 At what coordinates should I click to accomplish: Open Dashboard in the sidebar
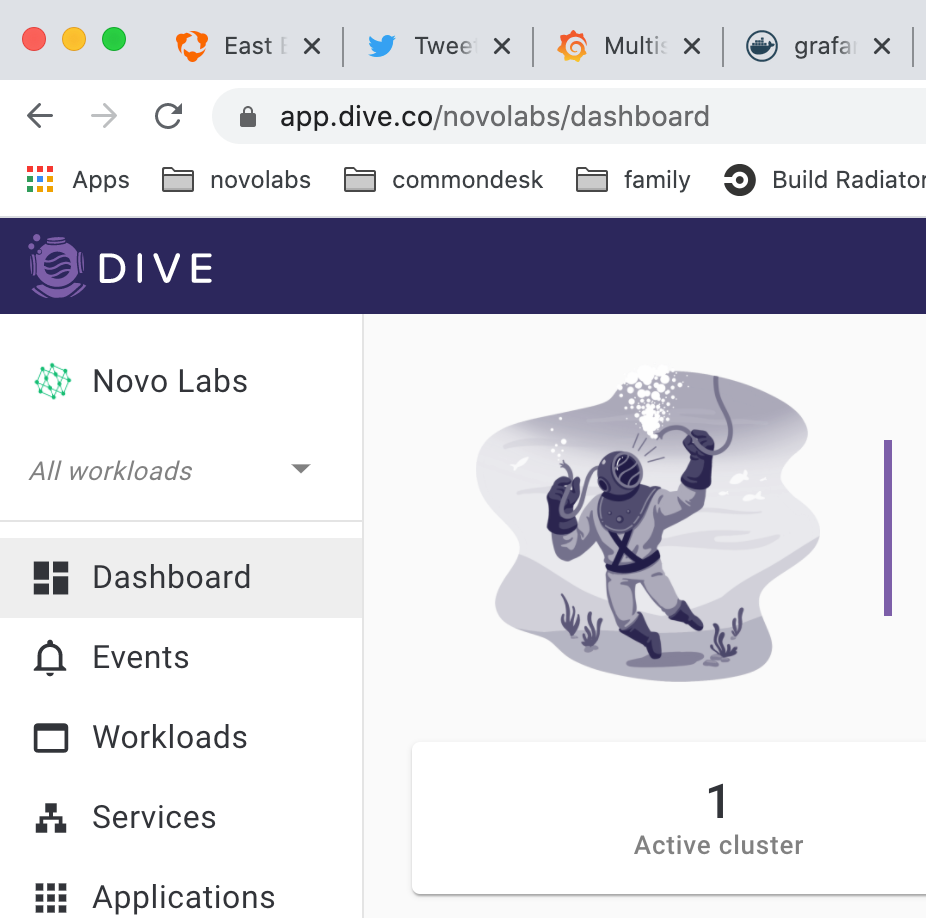point(181,577)
